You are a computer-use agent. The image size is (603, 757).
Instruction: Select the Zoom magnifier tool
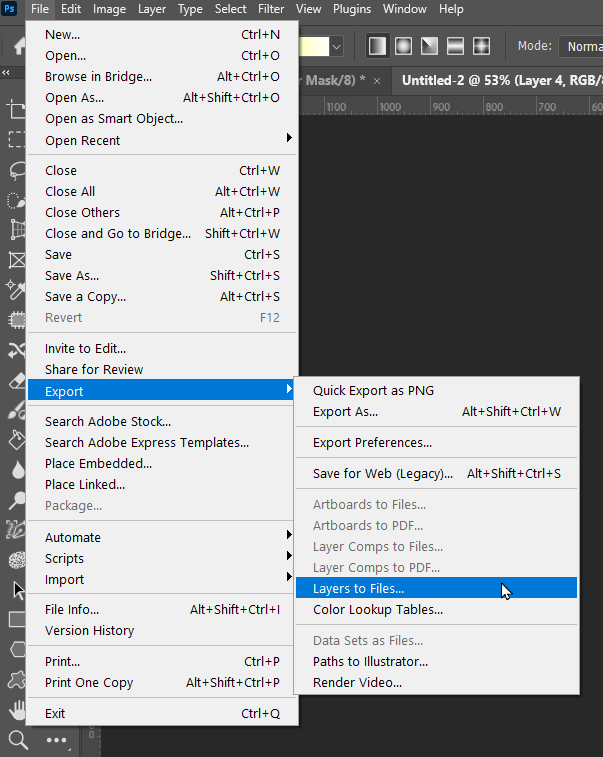(x=17, y=740)
